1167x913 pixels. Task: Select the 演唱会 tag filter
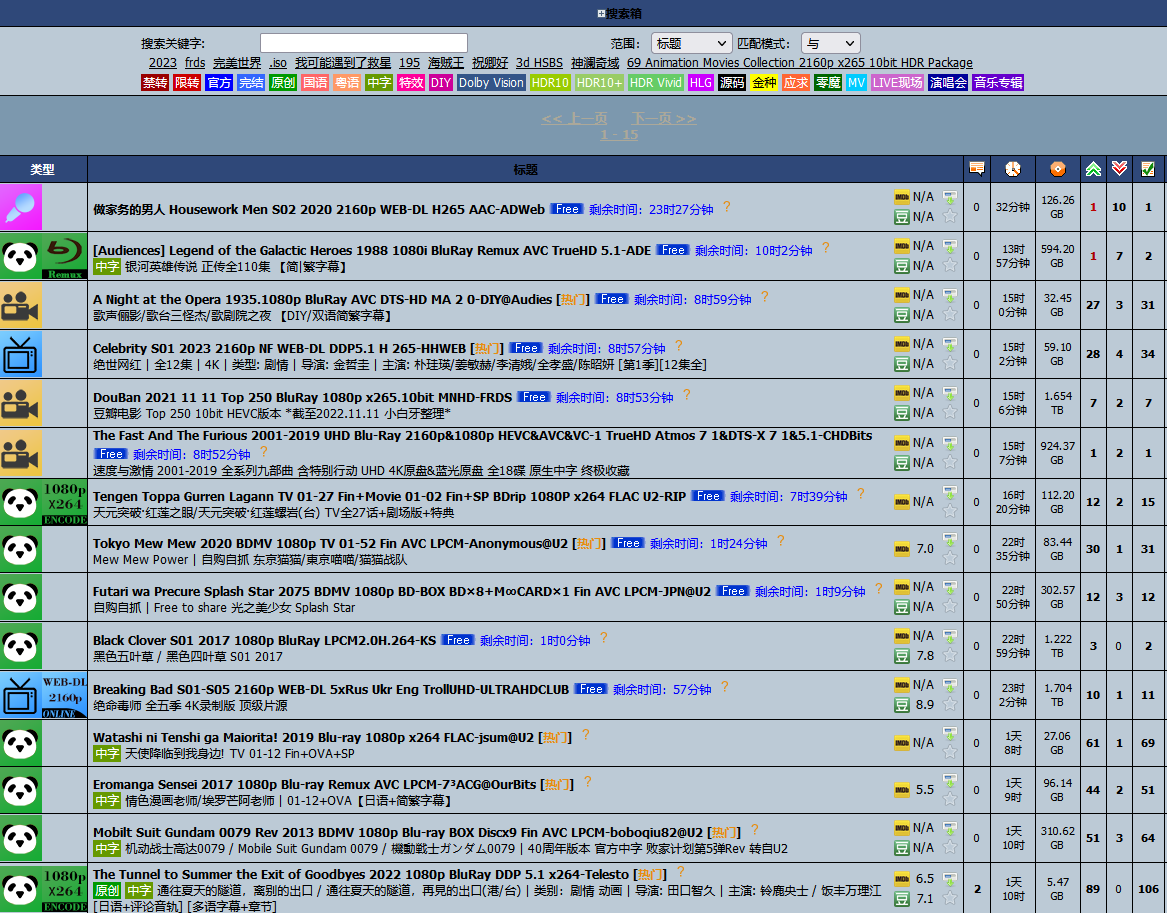[947, 83]
